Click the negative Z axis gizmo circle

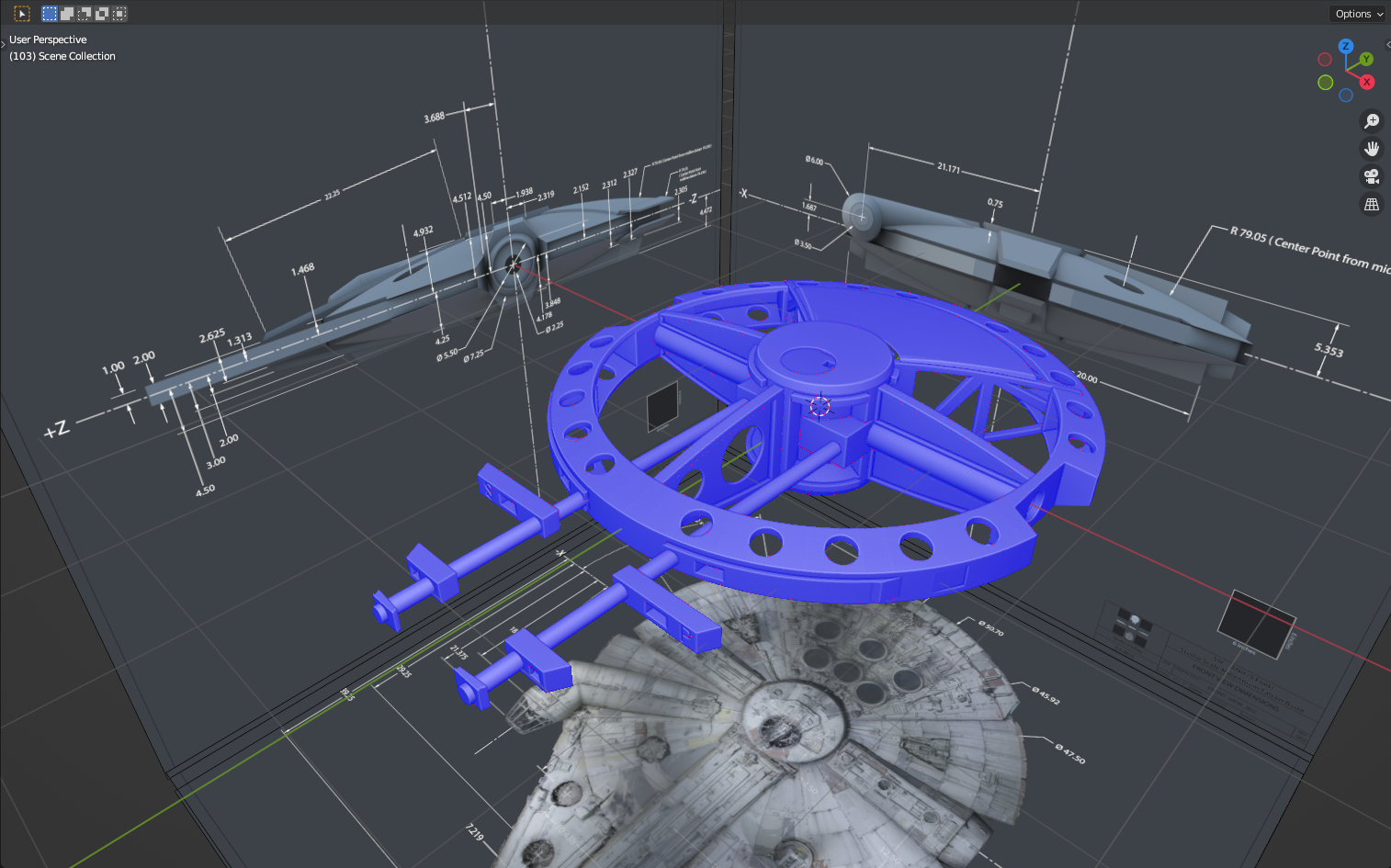pyautogui.click(x=1346, y=95)
